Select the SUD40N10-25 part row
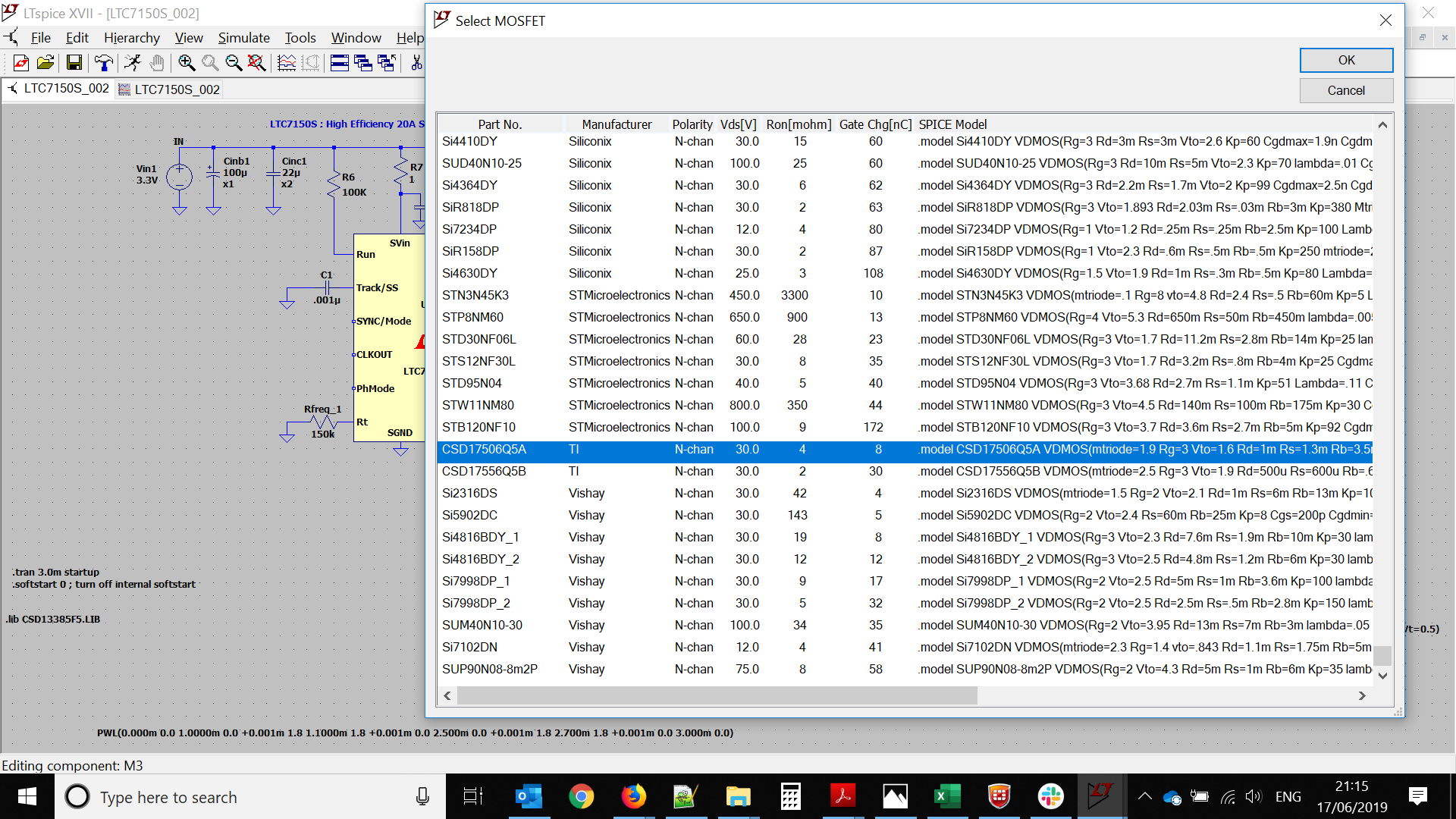The image size is (1456, 819). [905, 164]
